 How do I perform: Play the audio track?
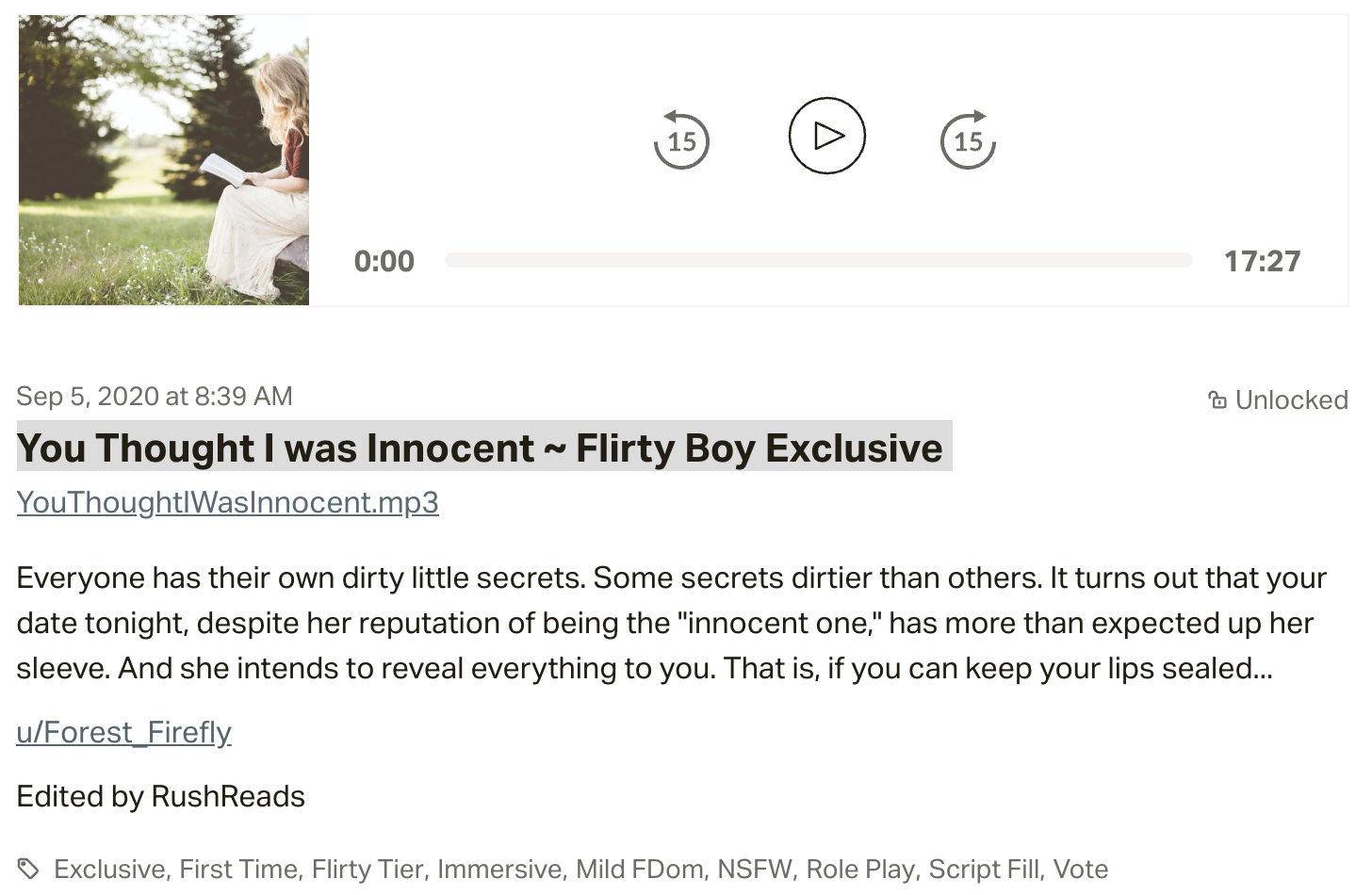[826, 136]
